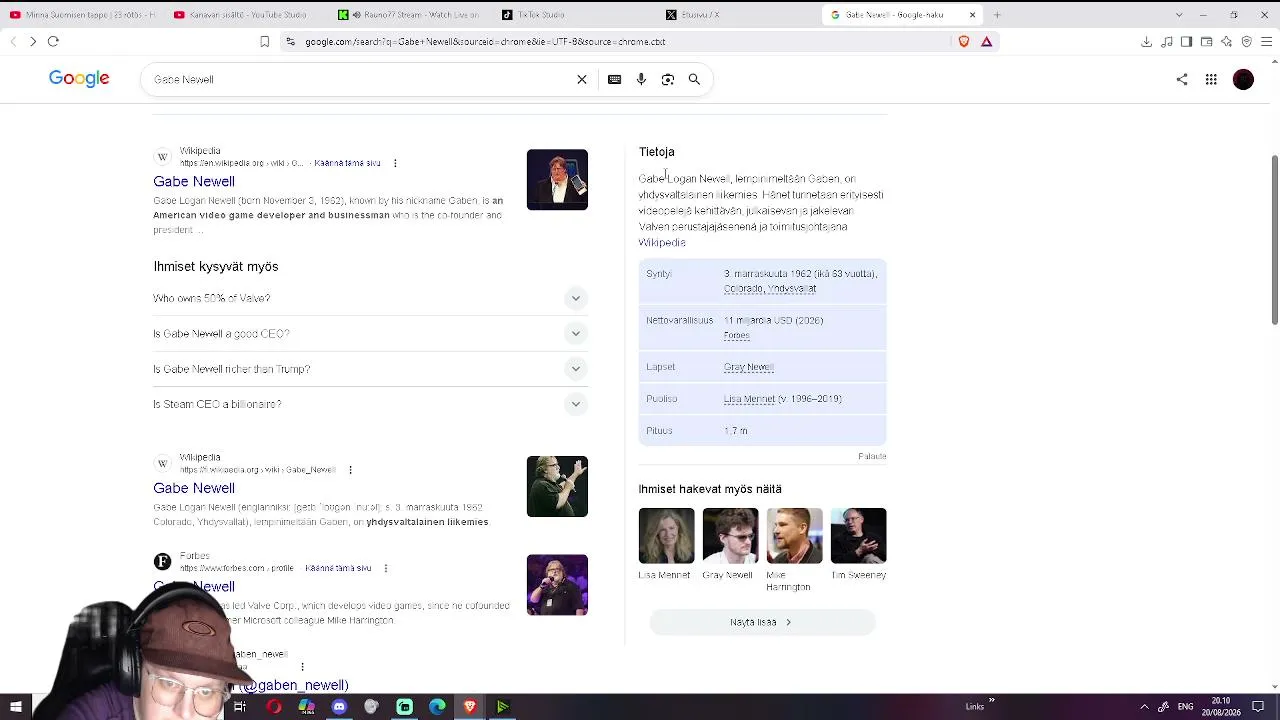Click the 'Näytä lisää' button
The height and width of the screenshot is (720, 1280).
pyautogui.click(x=762, y=622)
